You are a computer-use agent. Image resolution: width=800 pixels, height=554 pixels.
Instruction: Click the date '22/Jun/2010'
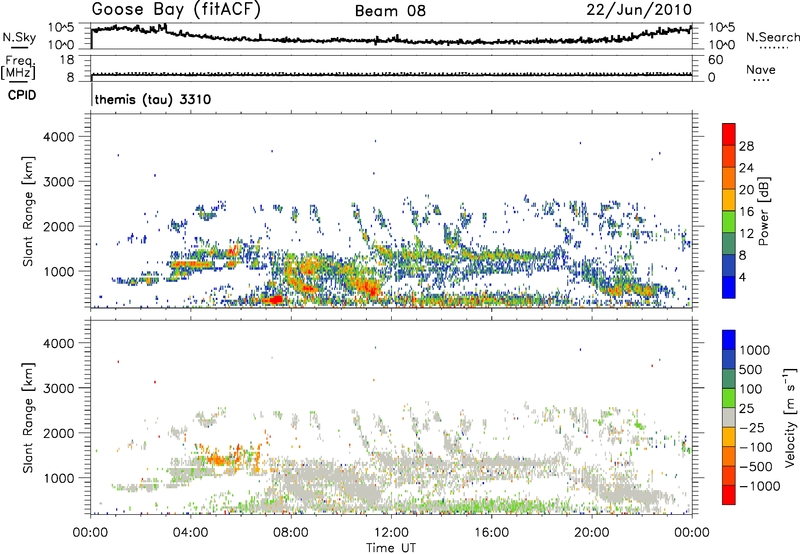coord(639,10)
